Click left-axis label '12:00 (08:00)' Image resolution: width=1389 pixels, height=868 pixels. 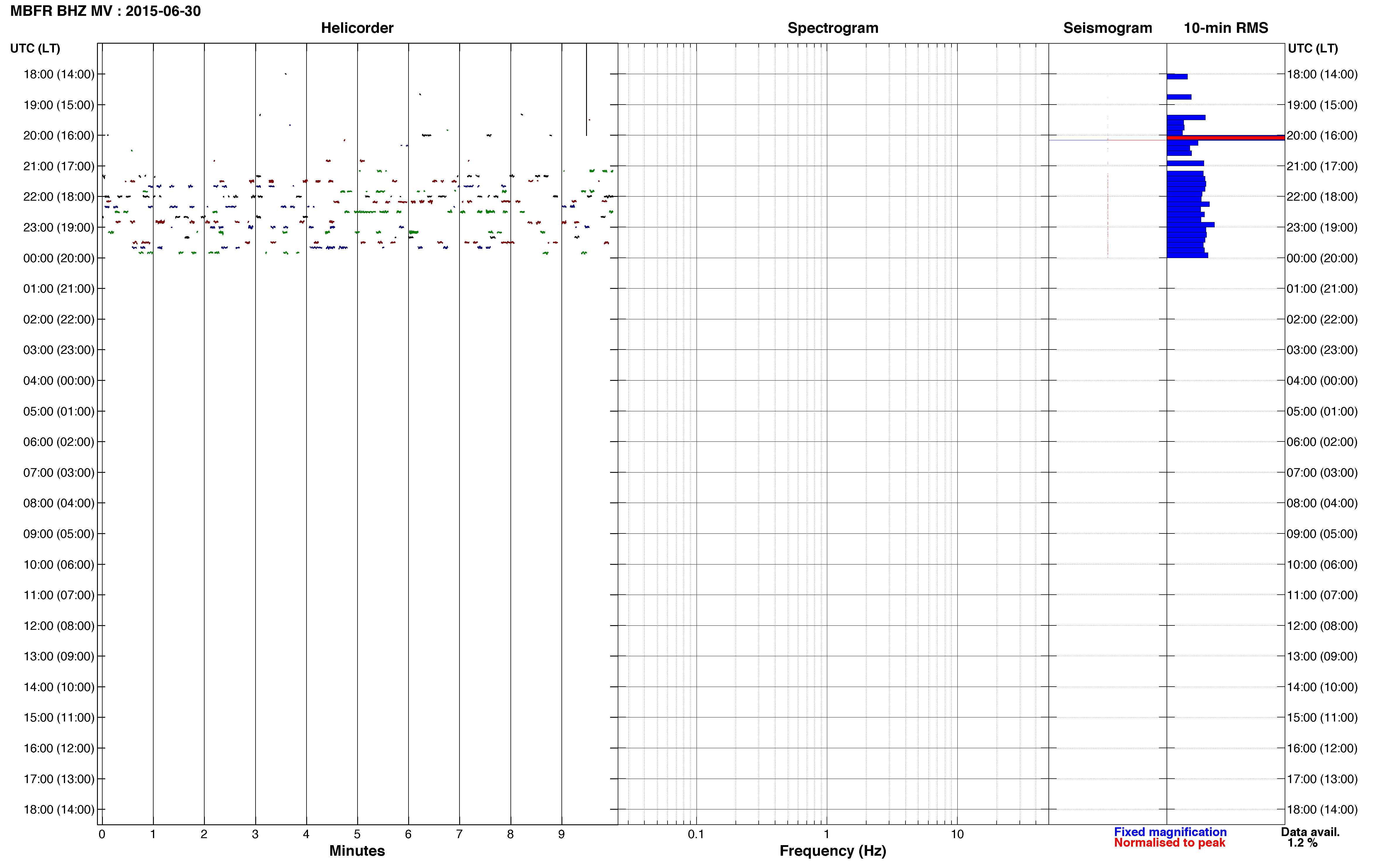click(x=59, y=626)
